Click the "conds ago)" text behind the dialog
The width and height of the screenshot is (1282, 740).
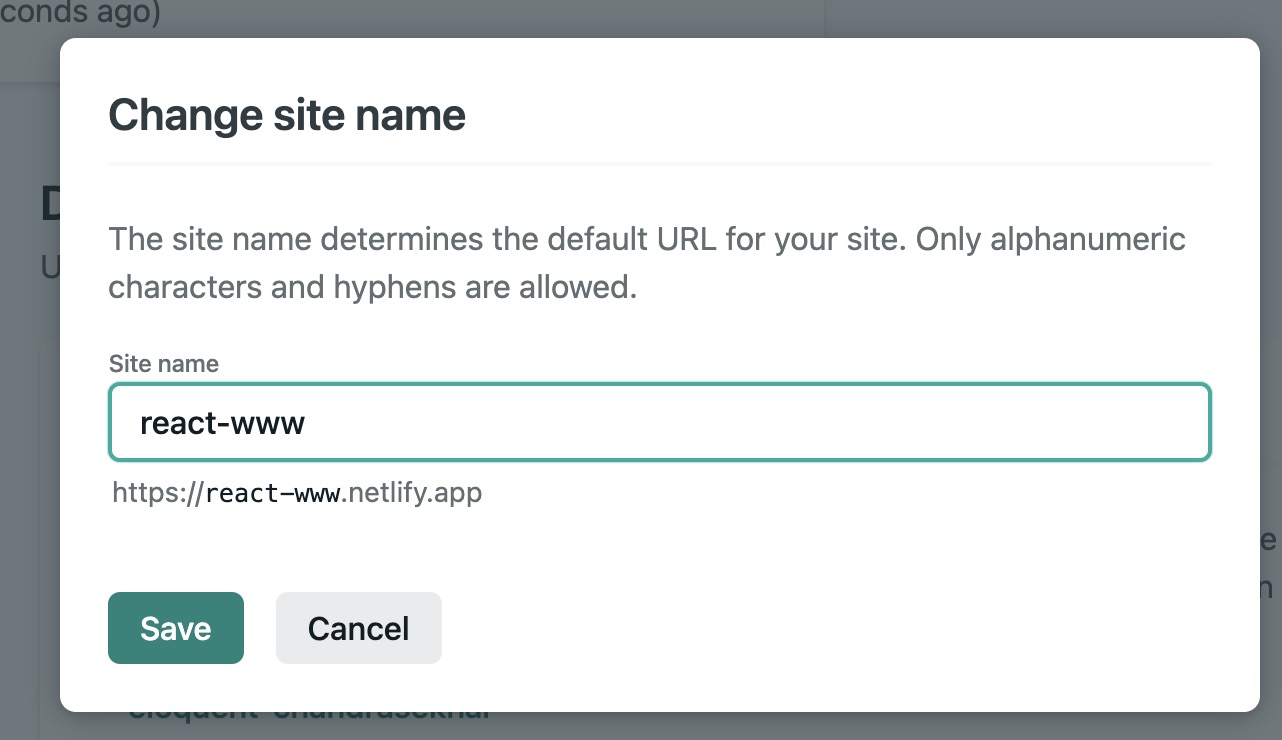coord(80,15)
